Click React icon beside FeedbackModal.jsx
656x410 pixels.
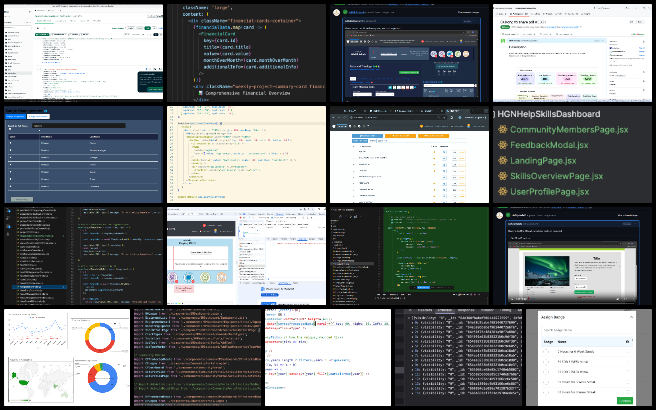click(502, 145)
